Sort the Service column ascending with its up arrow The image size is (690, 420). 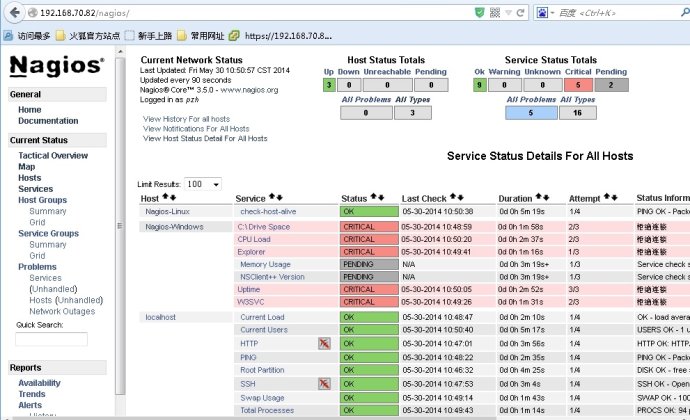(x=272, y=197)
